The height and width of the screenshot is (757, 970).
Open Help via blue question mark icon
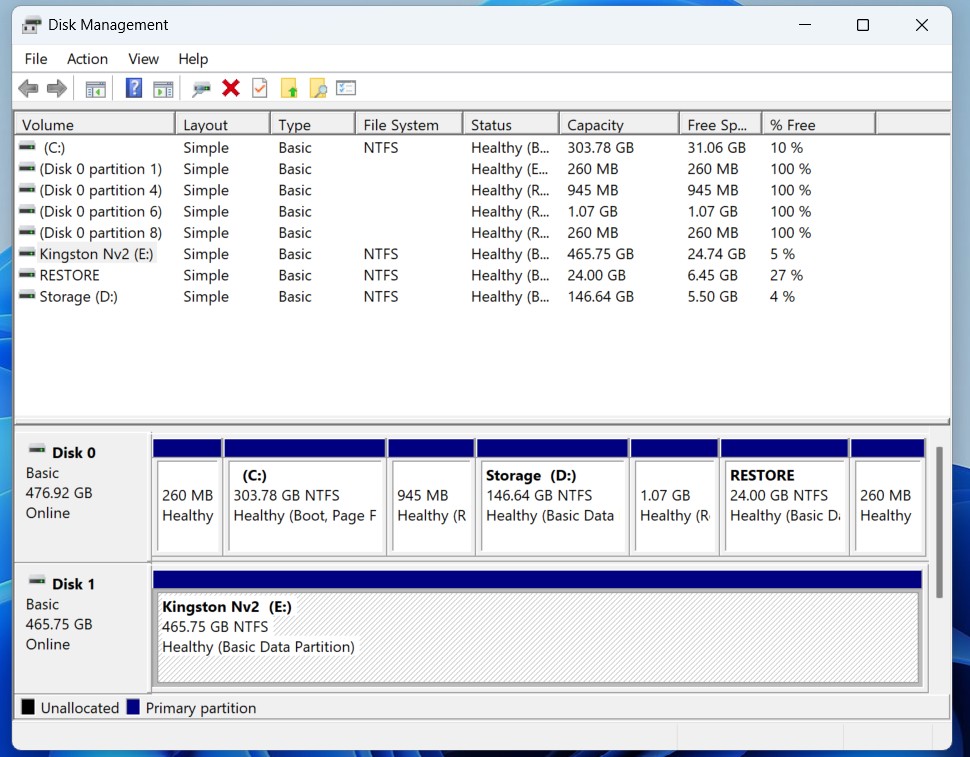[x=133, y=89]
